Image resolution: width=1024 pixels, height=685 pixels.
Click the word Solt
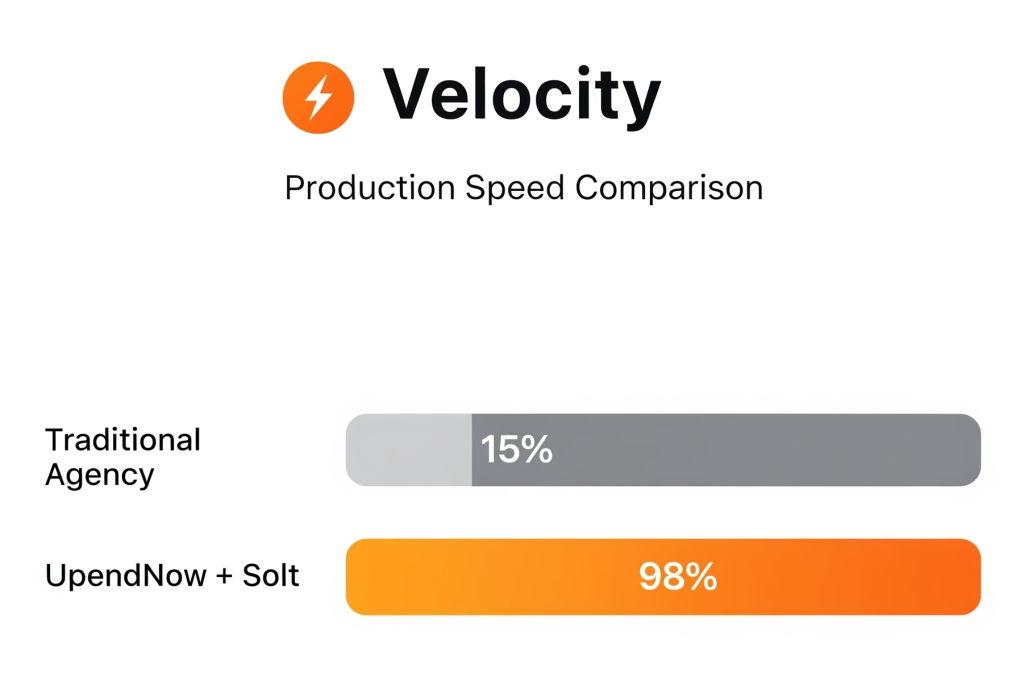click(271, 576)
